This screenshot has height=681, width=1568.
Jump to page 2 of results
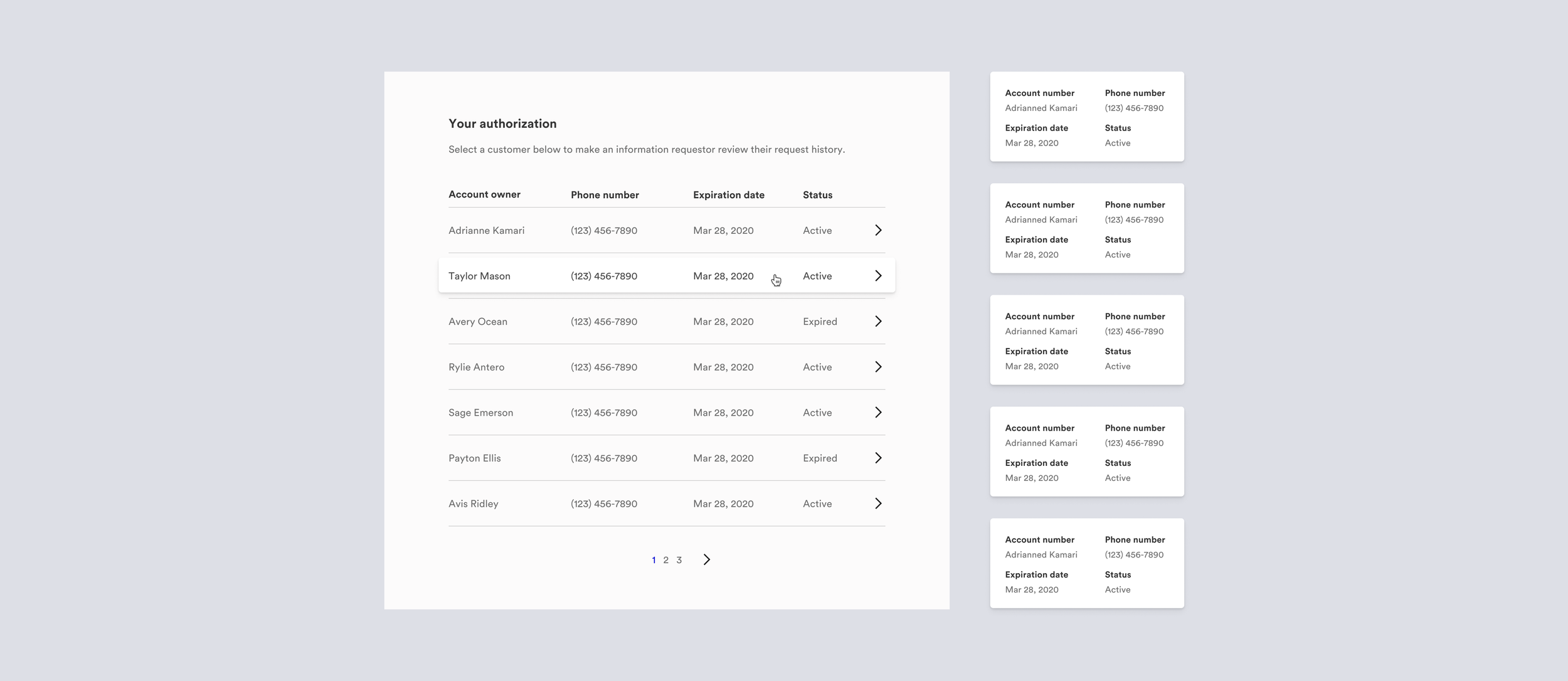pyautogui.click(x=666, y=560)
